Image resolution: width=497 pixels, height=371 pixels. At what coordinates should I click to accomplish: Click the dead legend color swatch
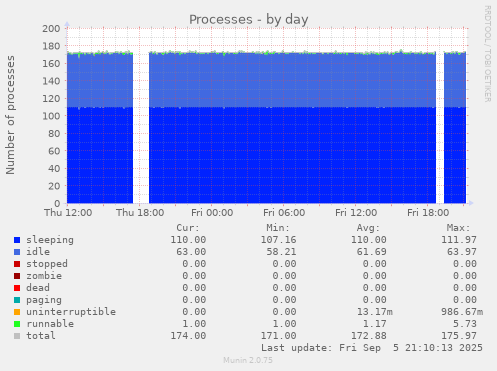tap(17, 288)
